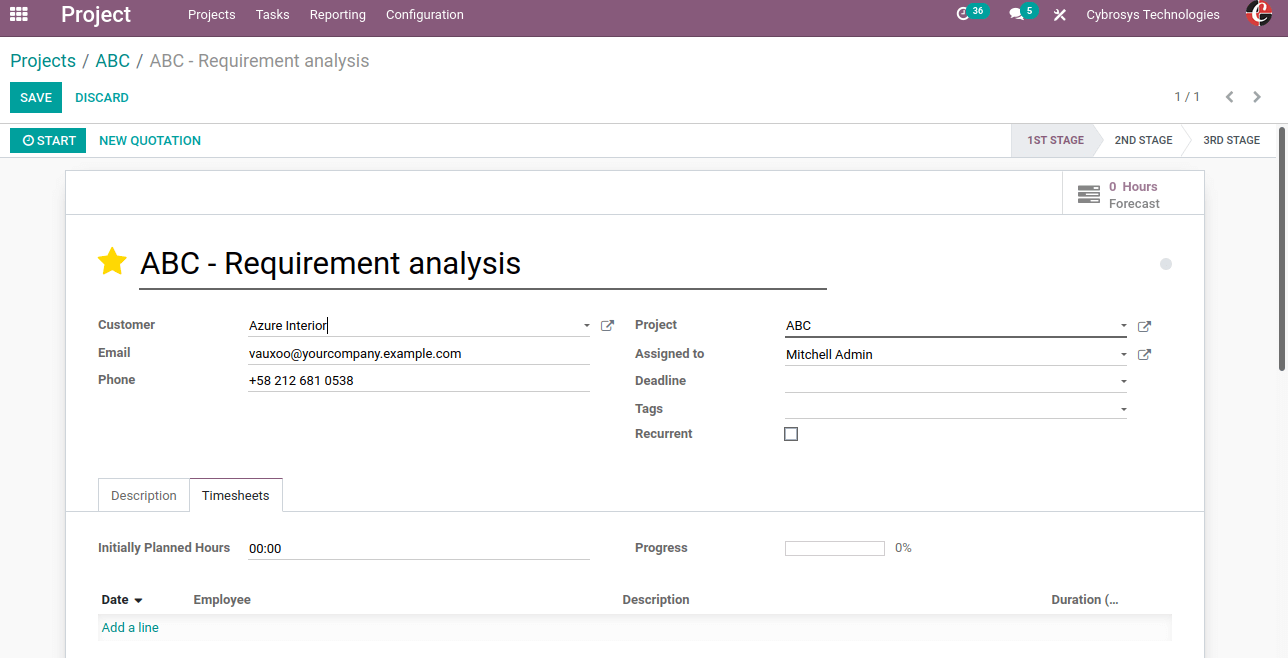Viewport: 1288px width, 658px height.
Task: Expand the Tags dropdown arrow
Action: [1123, 410]
